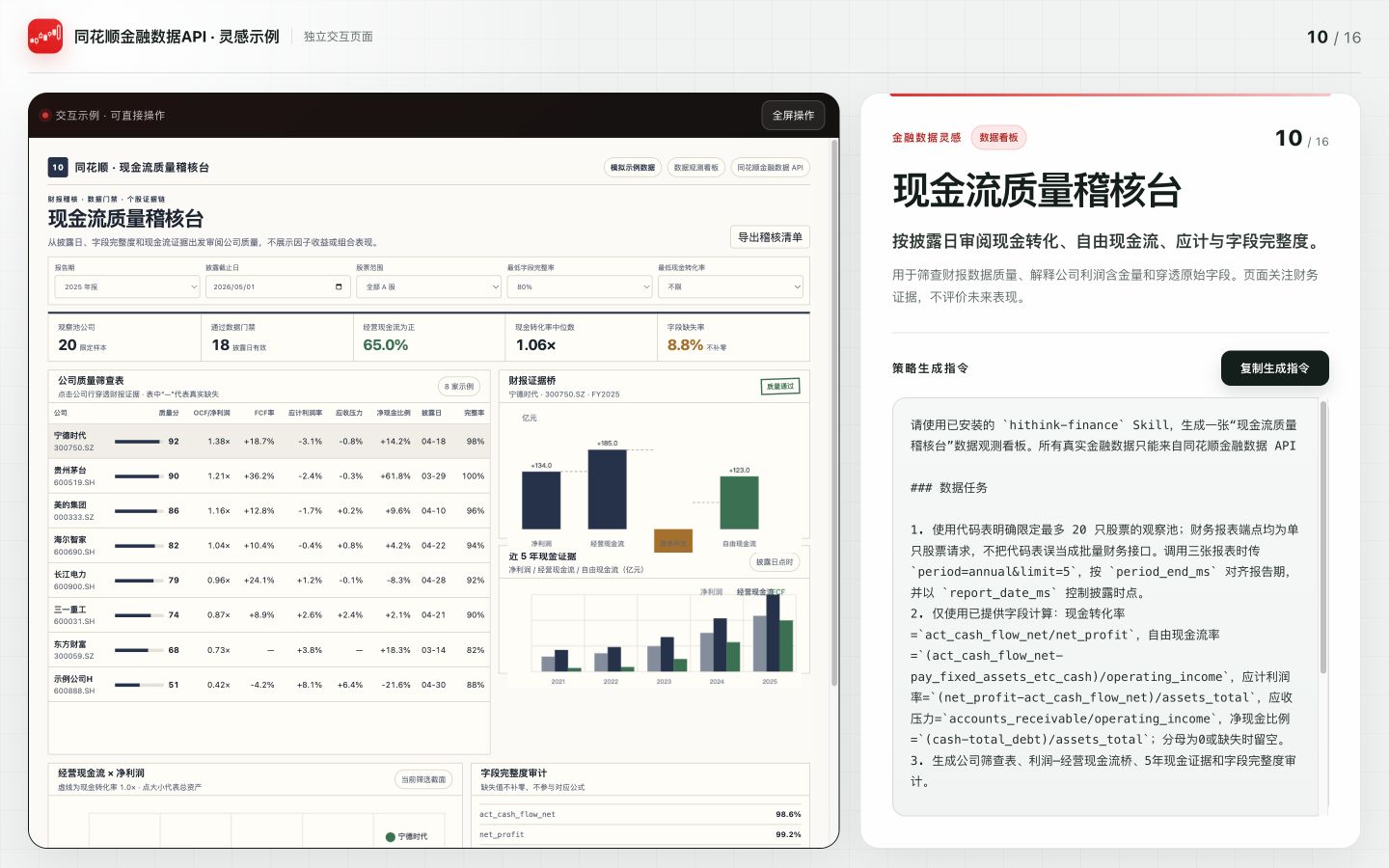Select the 美的集团 row
The image size is (1389, 868).
269,510
